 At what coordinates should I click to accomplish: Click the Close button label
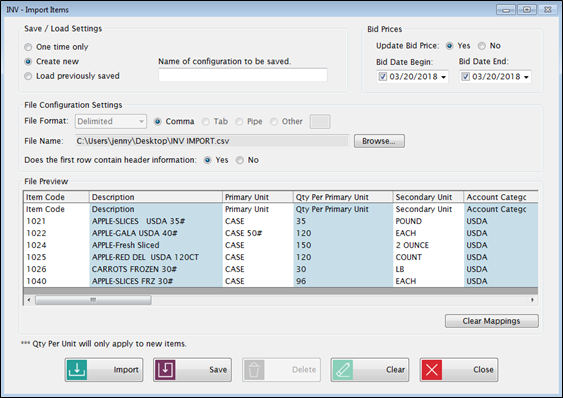click(x=483, y=370)
